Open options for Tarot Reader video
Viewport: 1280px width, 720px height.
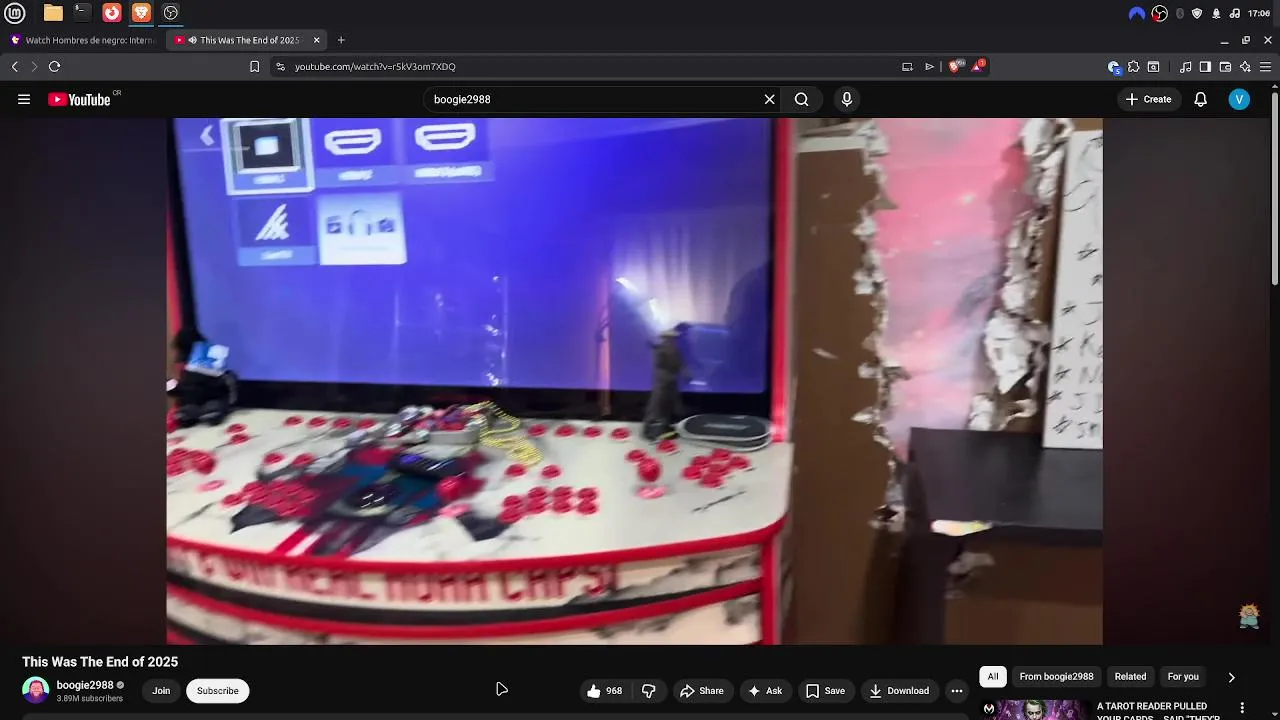(x=1243, y=708)
